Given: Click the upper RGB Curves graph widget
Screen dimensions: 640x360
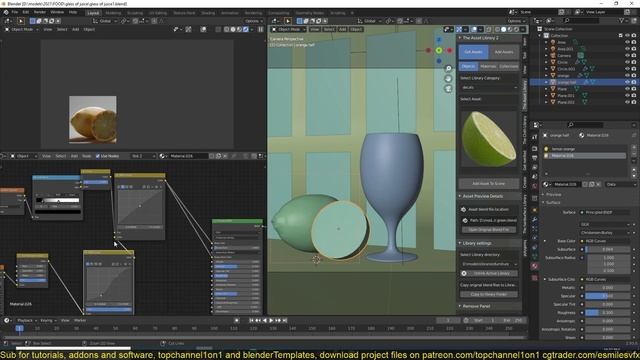Looking at the screenshot, I should tap(140, 206).
